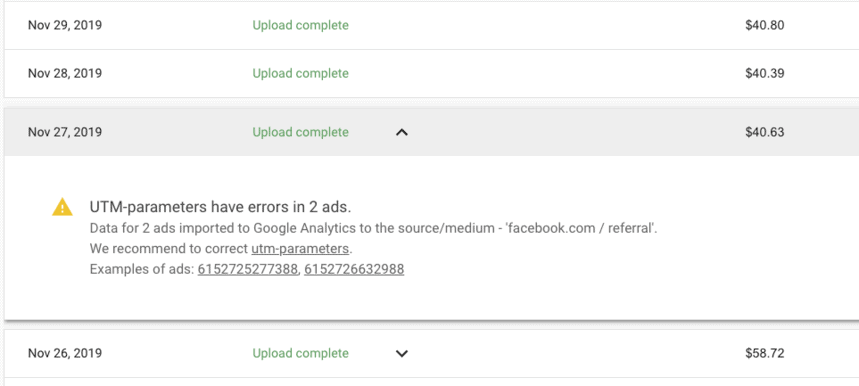Select the Nov 28, 2019 row date

[65, 73]
